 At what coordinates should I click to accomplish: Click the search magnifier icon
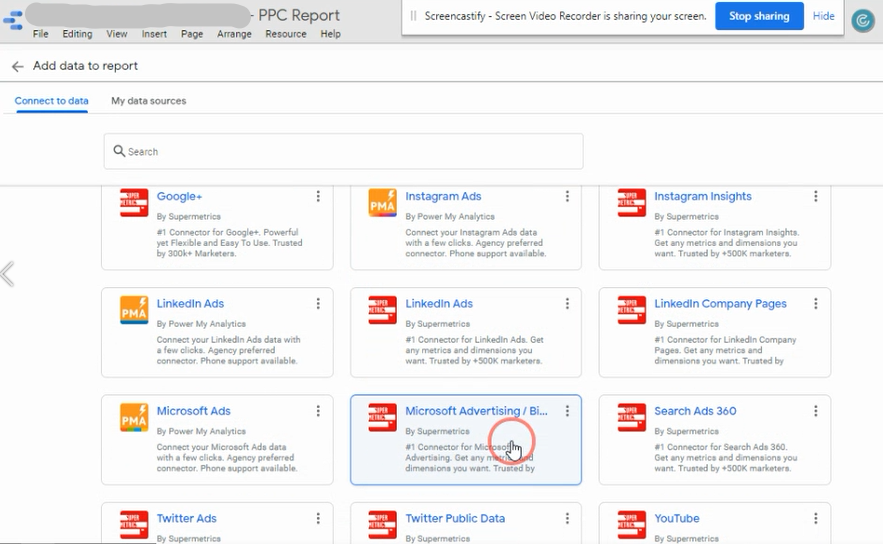[119, 151]
